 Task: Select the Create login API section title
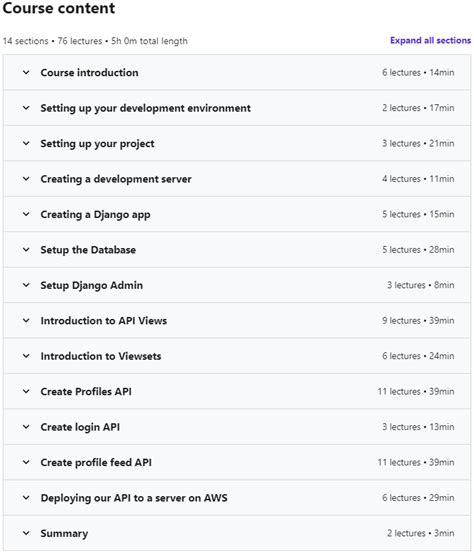click(x=80, y=427)
